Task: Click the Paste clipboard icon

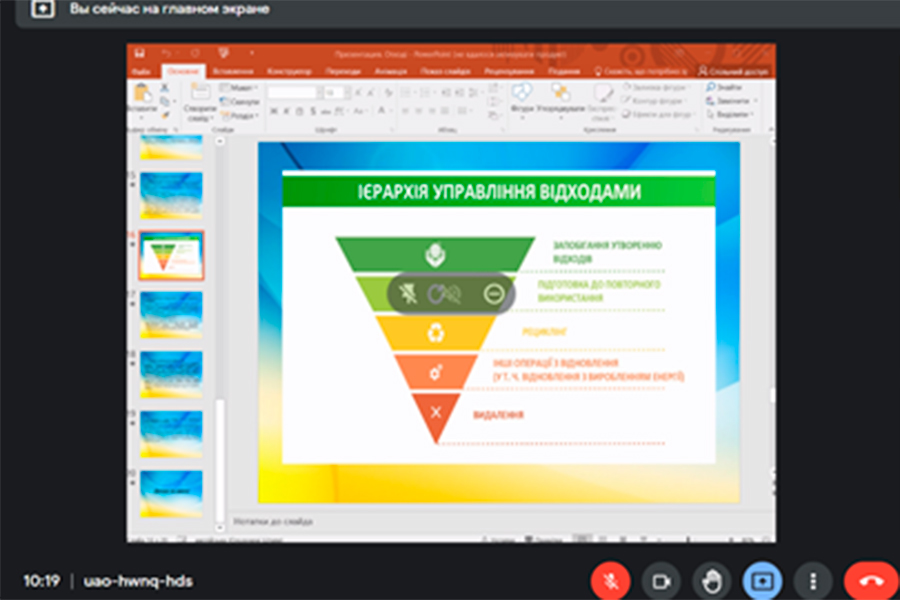Action: coord(142,92)
